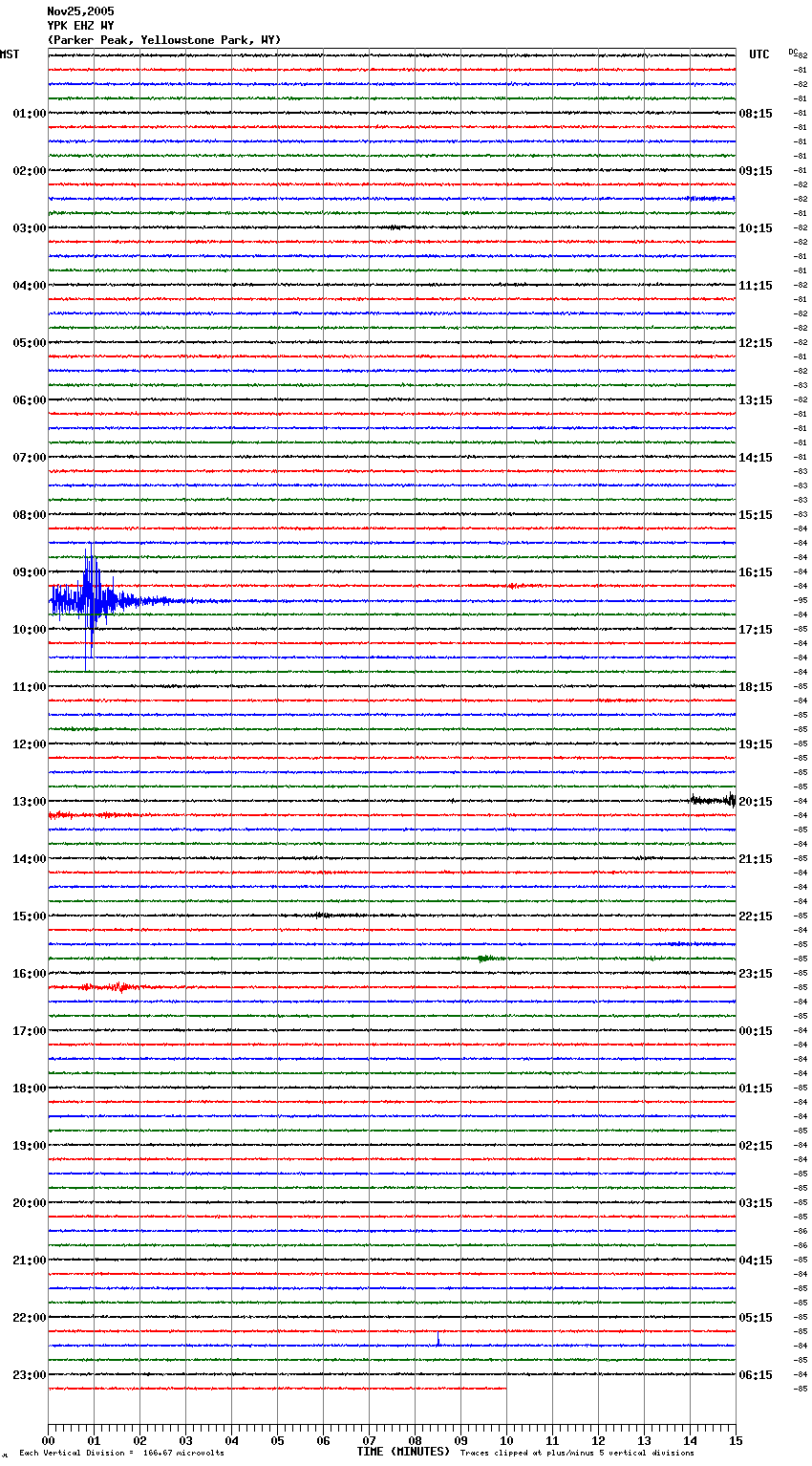The height and width of the screenshot is (1466, 812).
Task: Click the 10:15 UTC time label
Action: point(756,228)
